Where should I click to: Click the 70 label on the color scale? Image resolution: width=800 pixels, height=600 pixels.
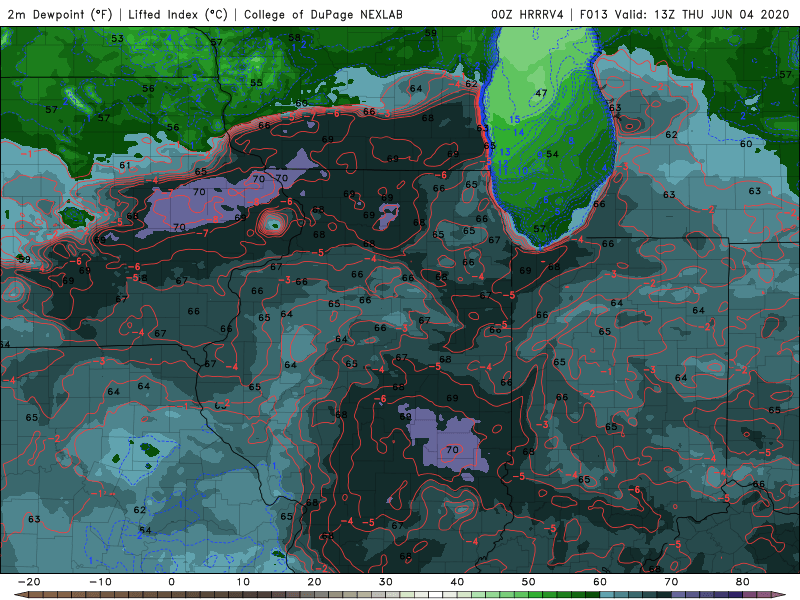click(671, 582)
